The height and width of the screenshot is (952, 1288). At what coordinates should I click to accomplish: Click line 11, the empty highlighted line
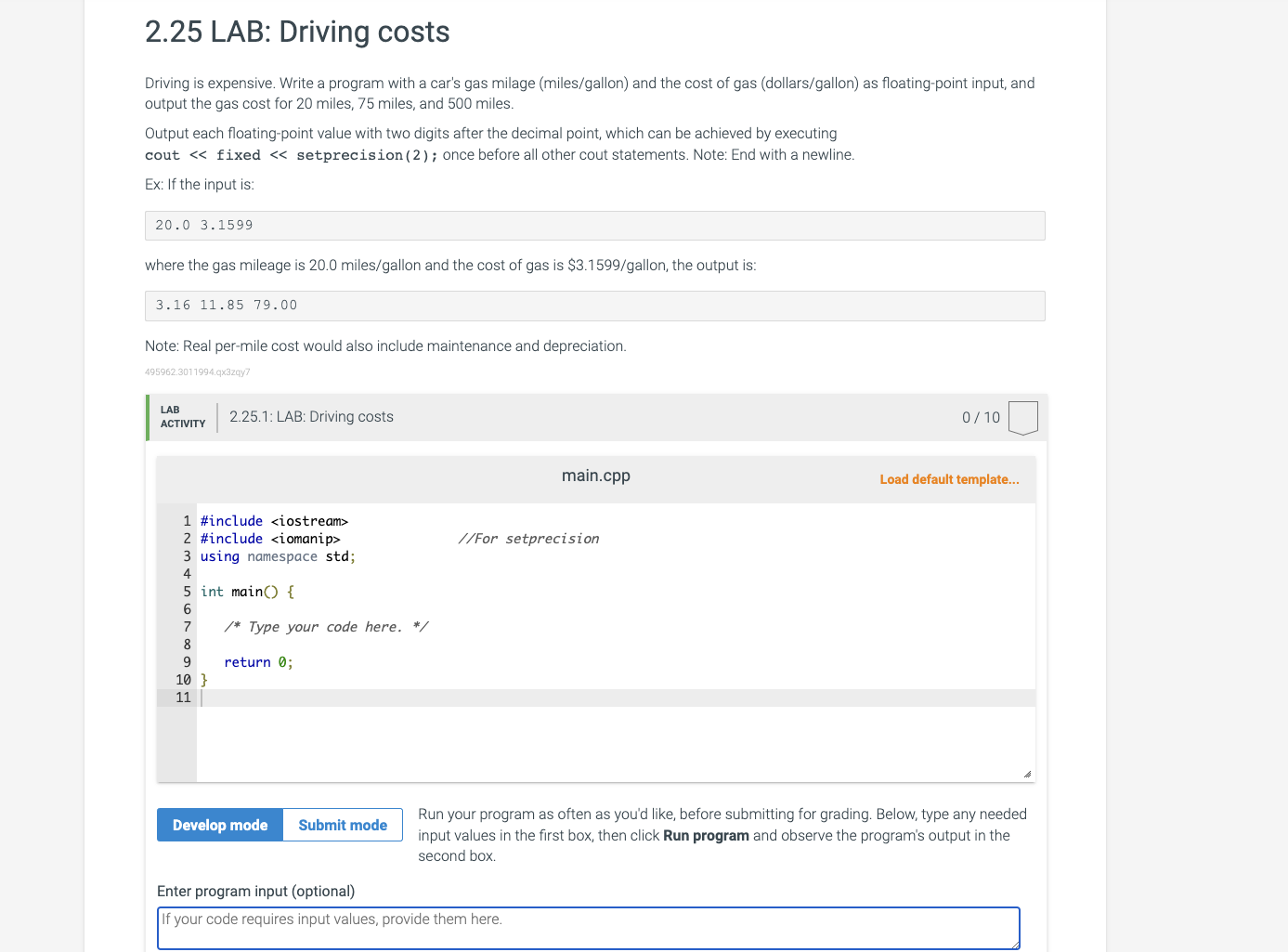point(371,697)
